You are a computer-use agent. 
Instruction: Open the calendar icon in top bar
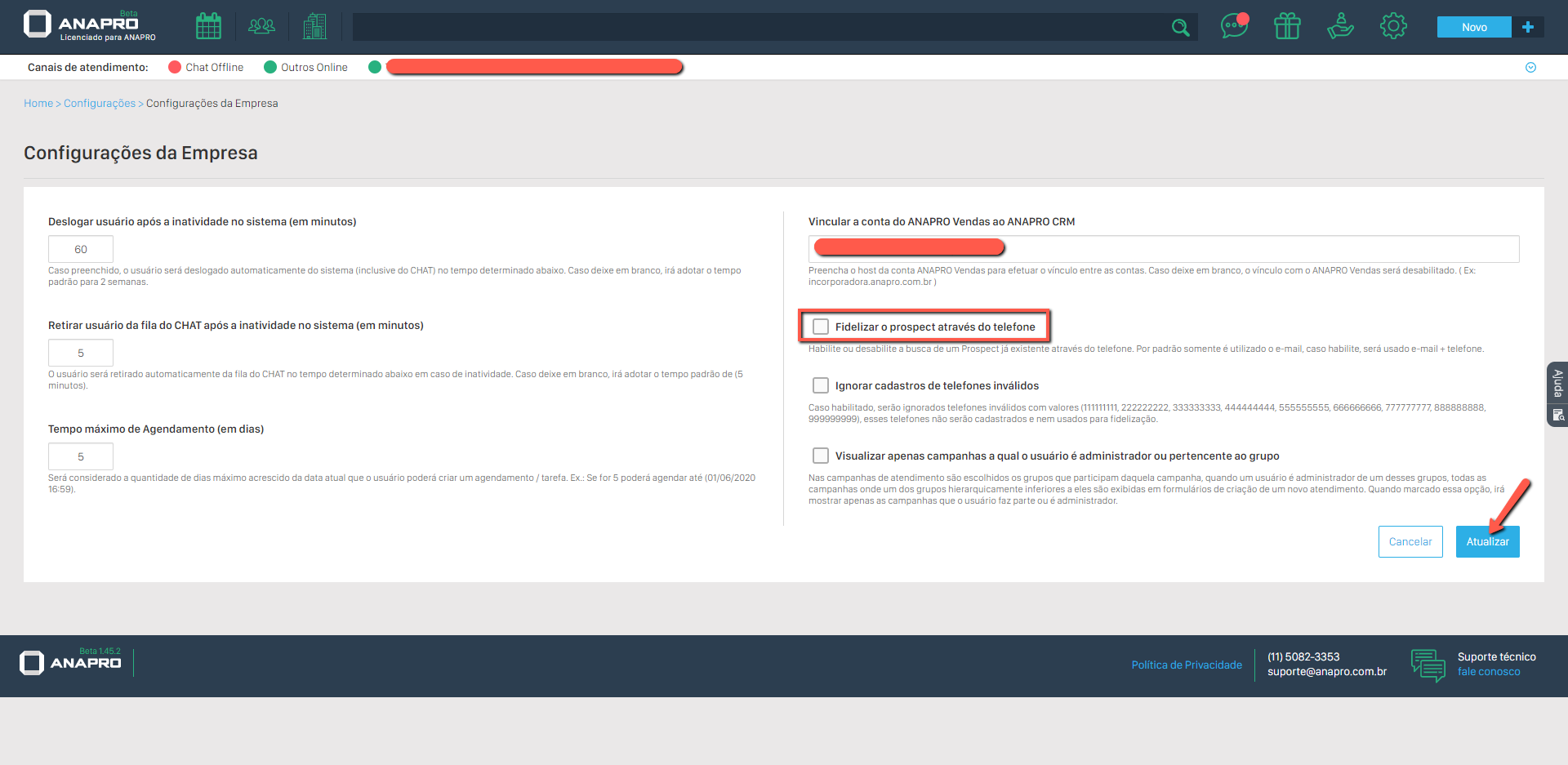(208, 27)
